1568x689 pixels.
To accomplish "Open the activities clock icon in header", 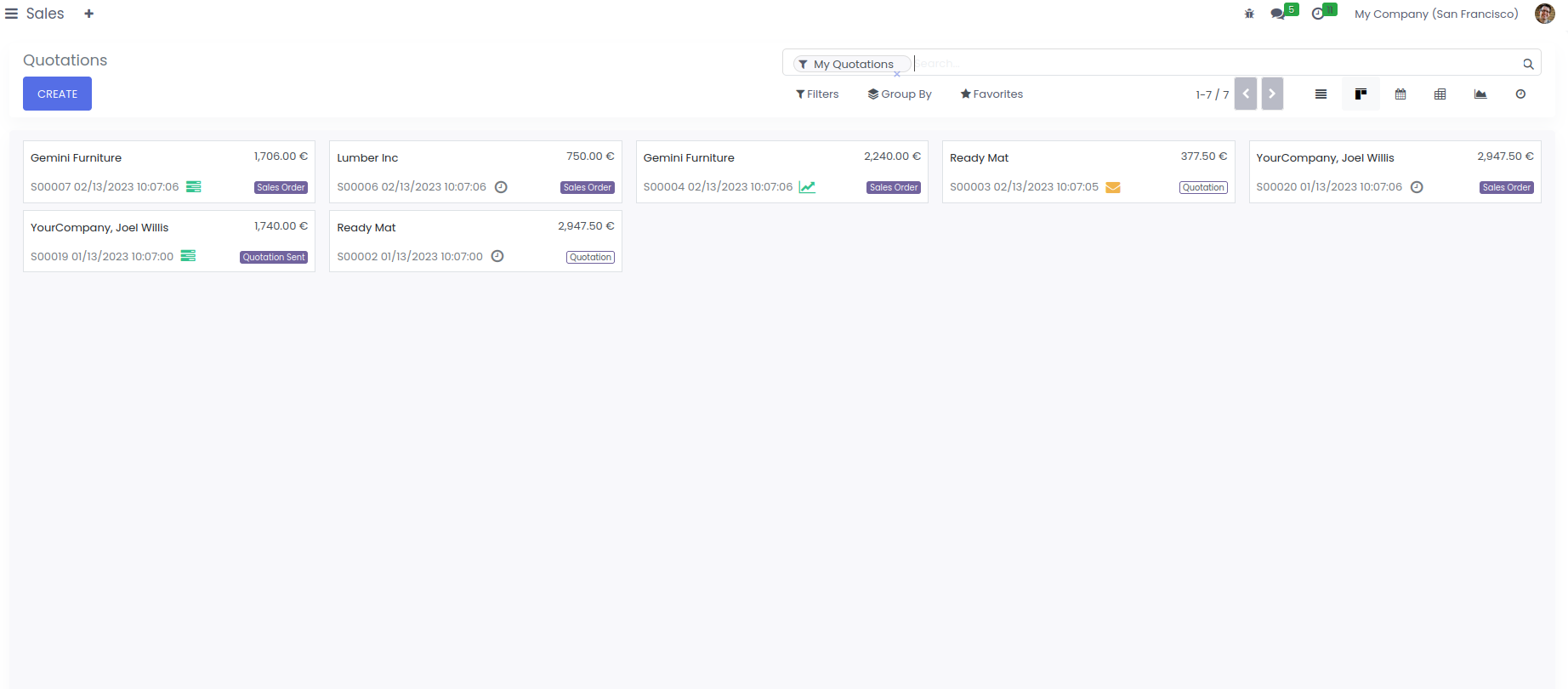I will (1318, 14).
